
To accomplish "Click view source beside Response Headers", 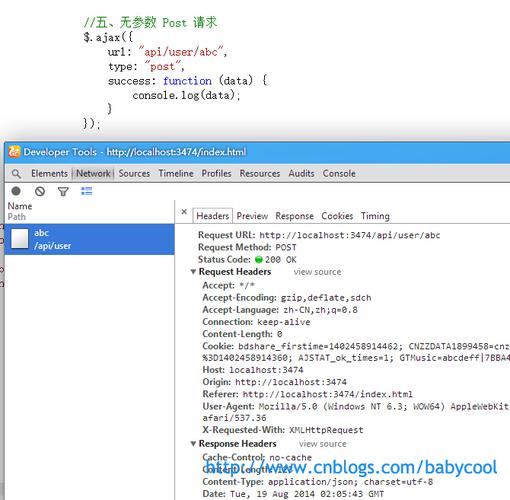I will coord(323,444).
